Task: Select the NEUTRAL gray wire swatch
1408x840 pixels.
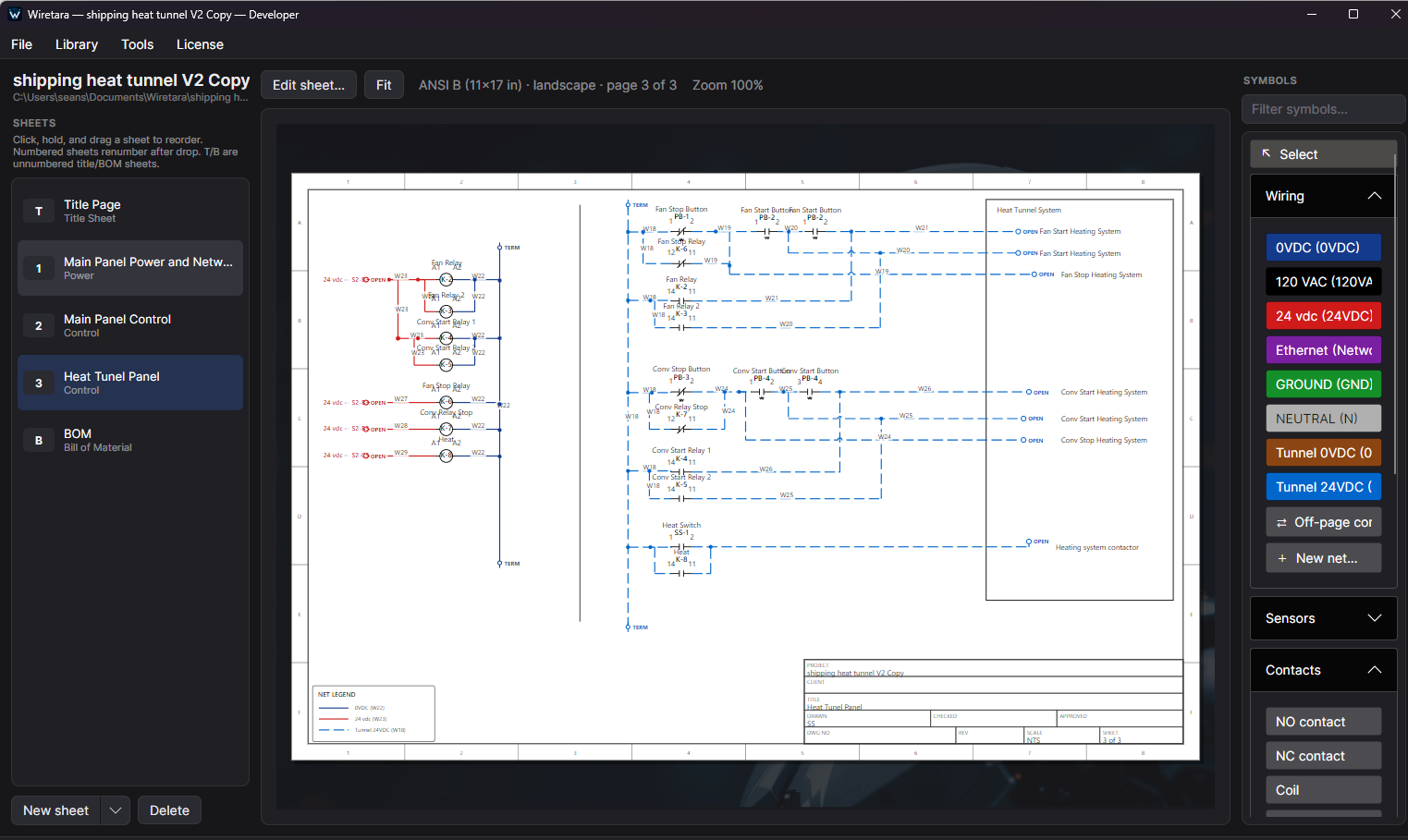Action: click(x=1323, y=419)
